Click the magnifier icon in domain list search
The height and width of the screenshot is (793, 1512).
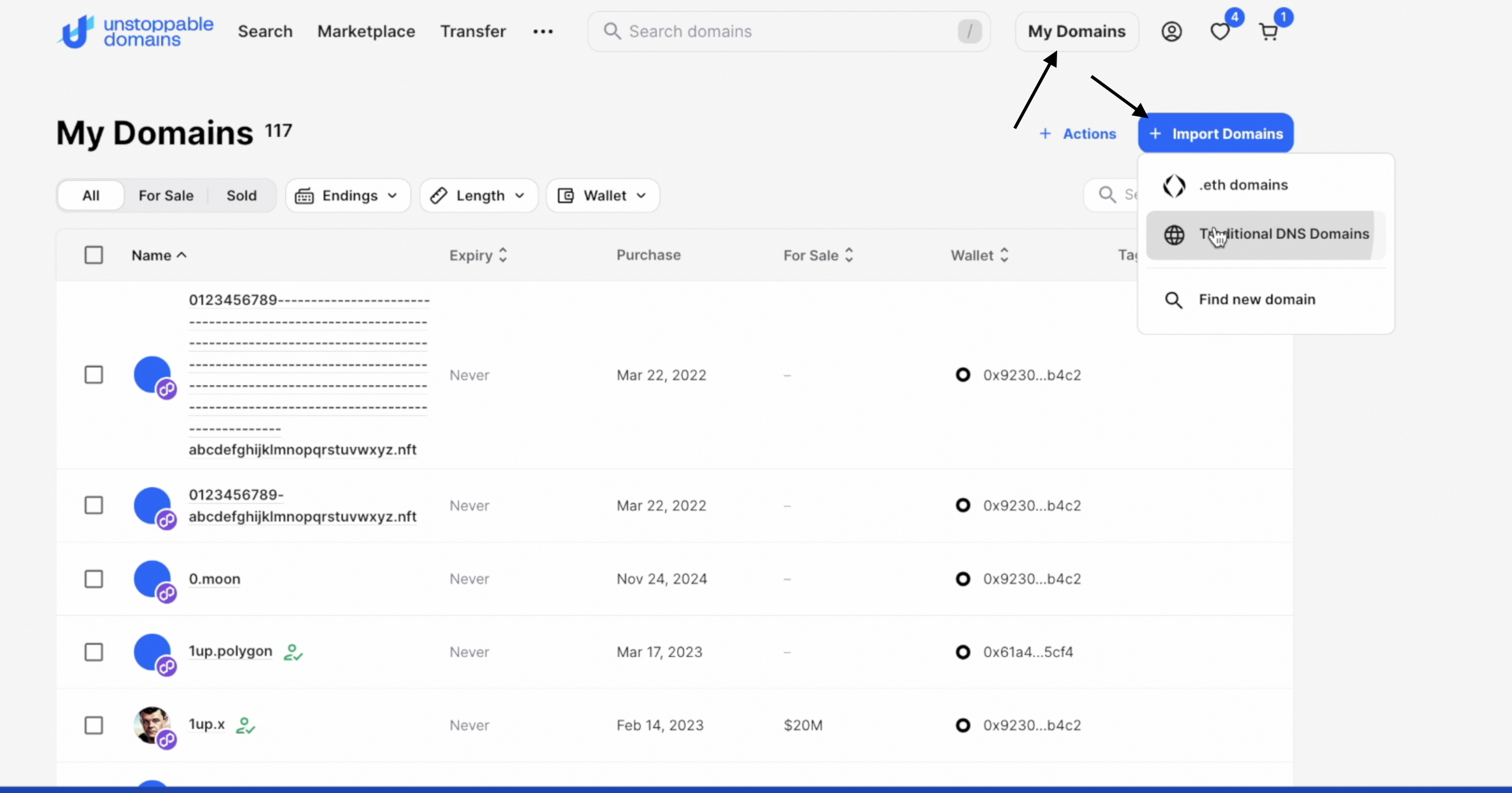point(1107,195)
